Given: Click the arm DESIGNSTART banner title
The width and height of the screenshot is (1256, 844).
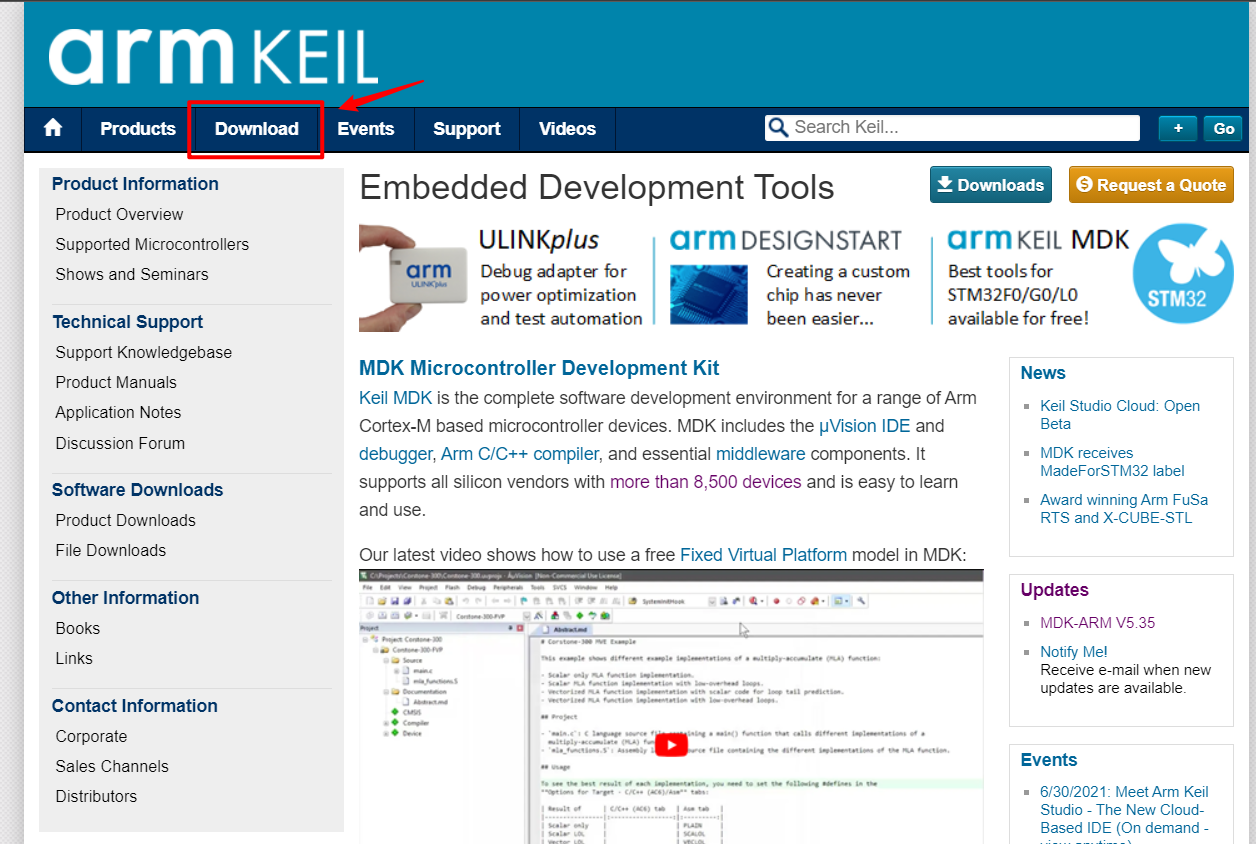Looking at the screenshot, I should [786, 240].
